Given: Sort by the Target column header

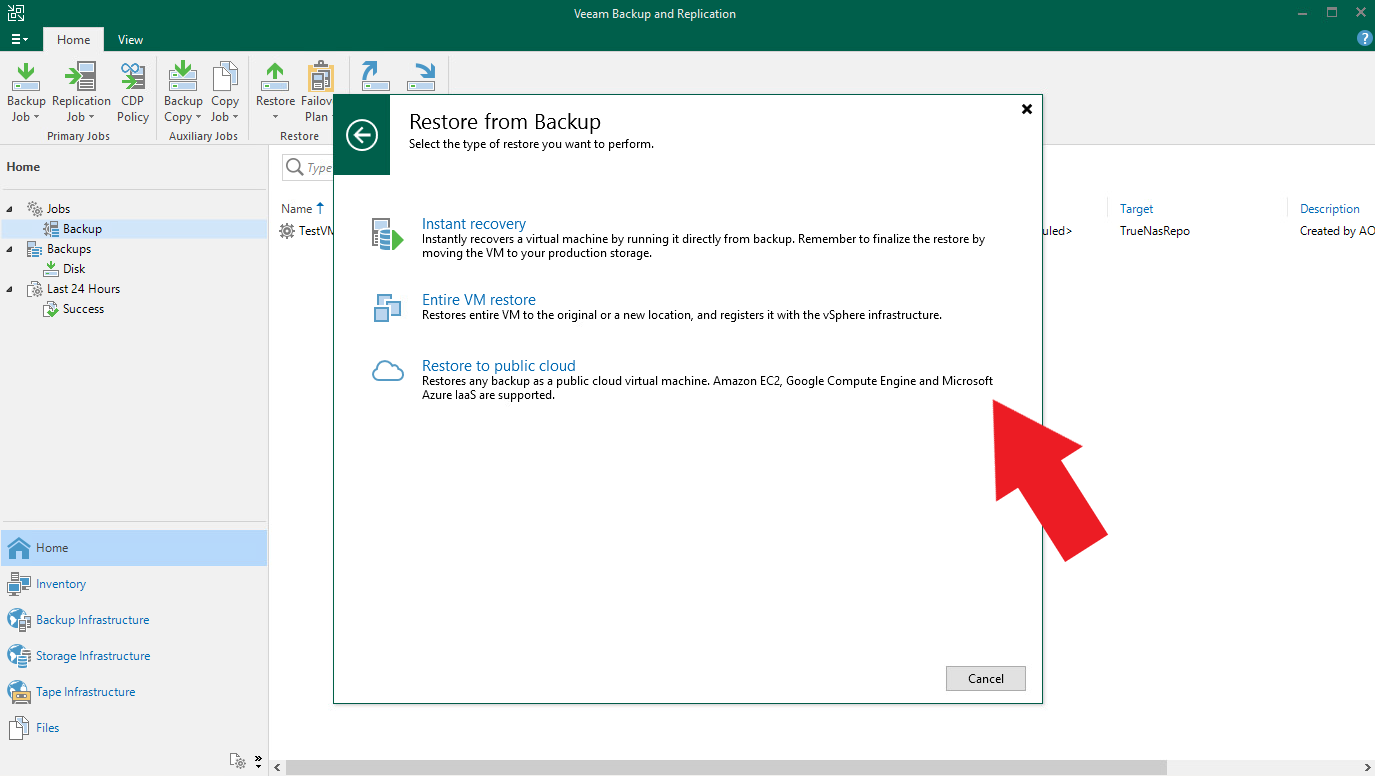Looking at the screenshot, I should pos(1136,209).
